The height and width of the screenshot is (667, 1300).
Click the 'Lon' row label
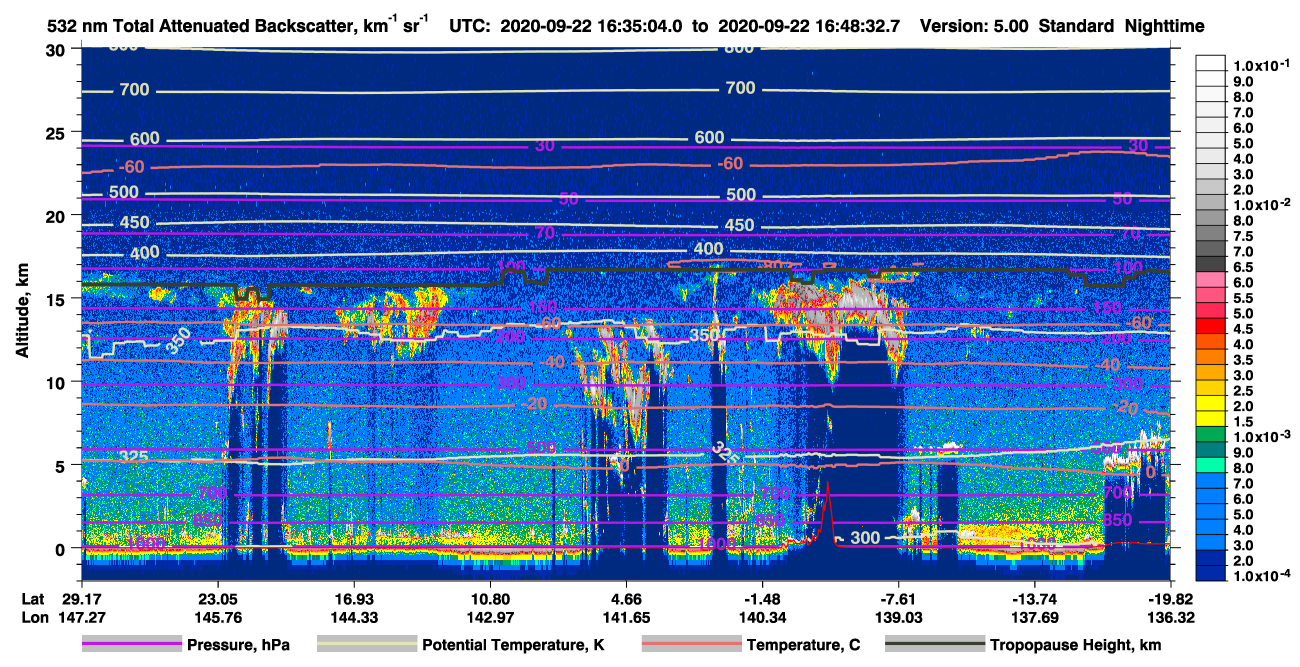pyautogui.click(x=34, y=617)
